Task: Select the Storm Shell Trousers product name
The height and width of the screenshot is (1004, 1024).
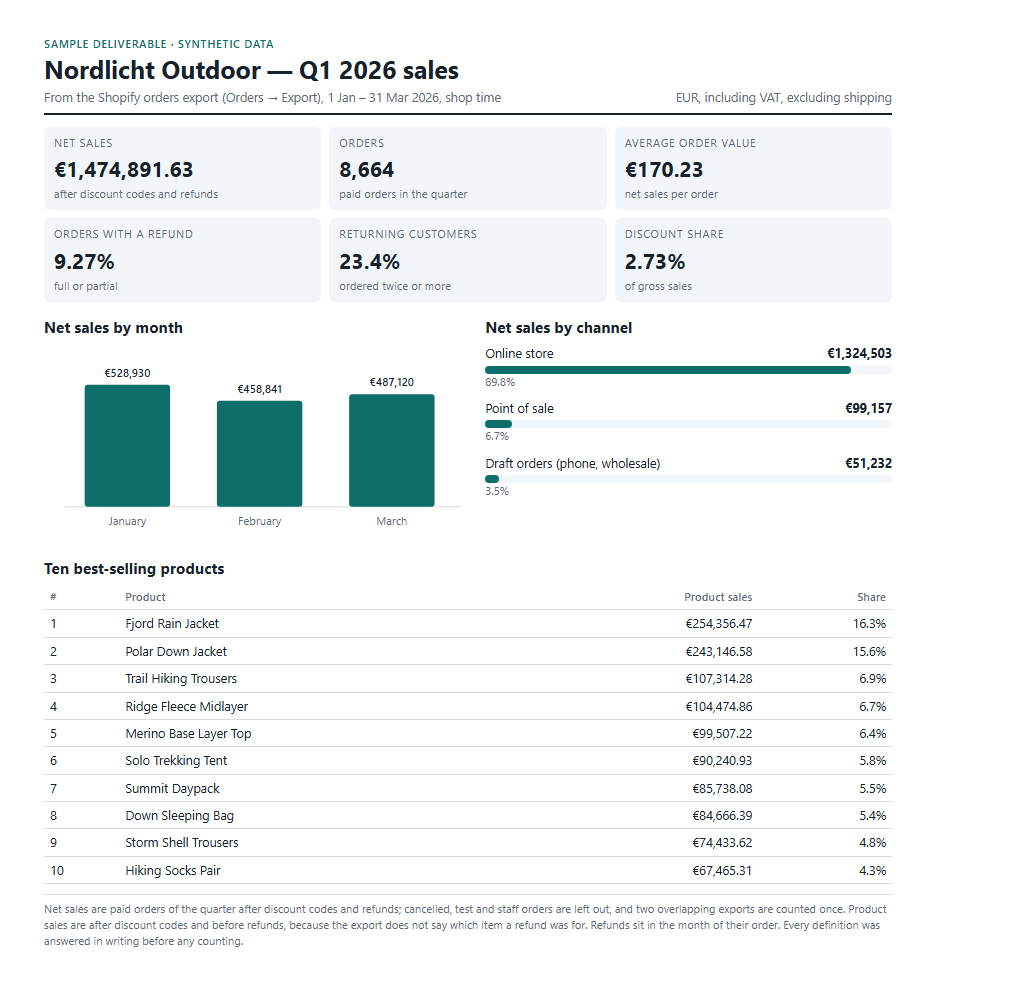Action: (x=182, y=843)
